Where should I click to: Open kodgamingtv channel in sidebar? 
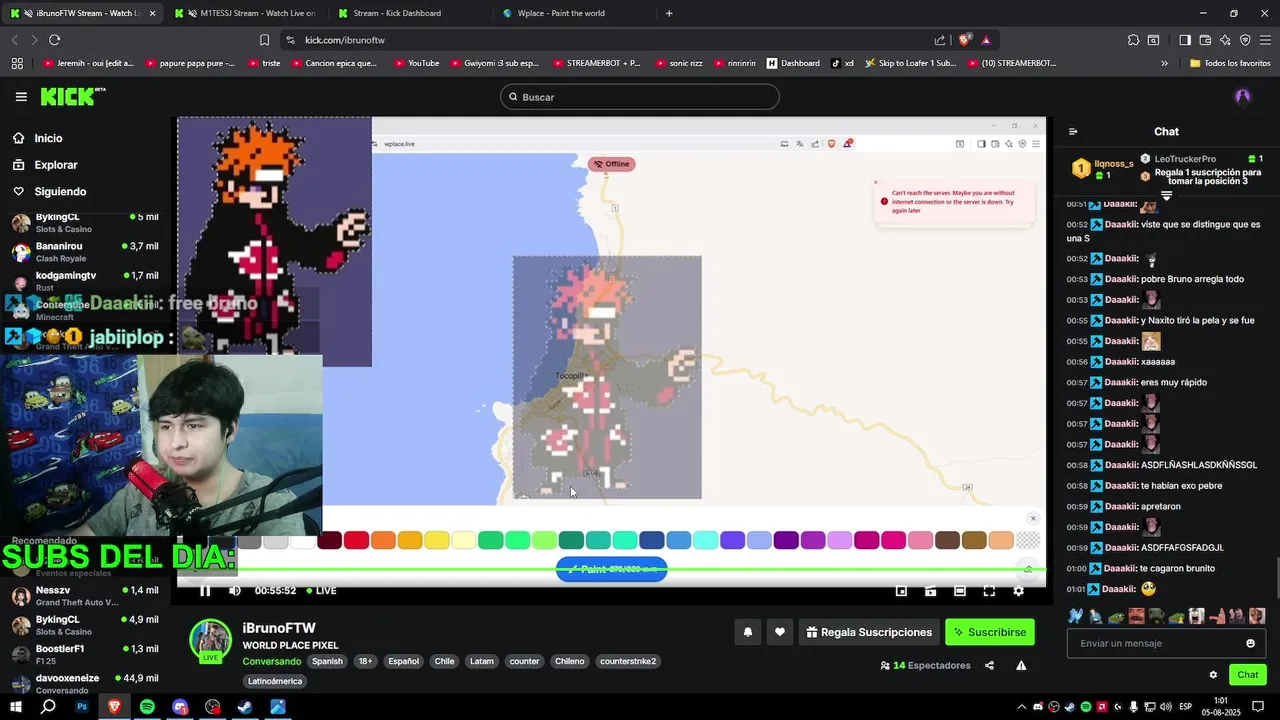(85, 280)
